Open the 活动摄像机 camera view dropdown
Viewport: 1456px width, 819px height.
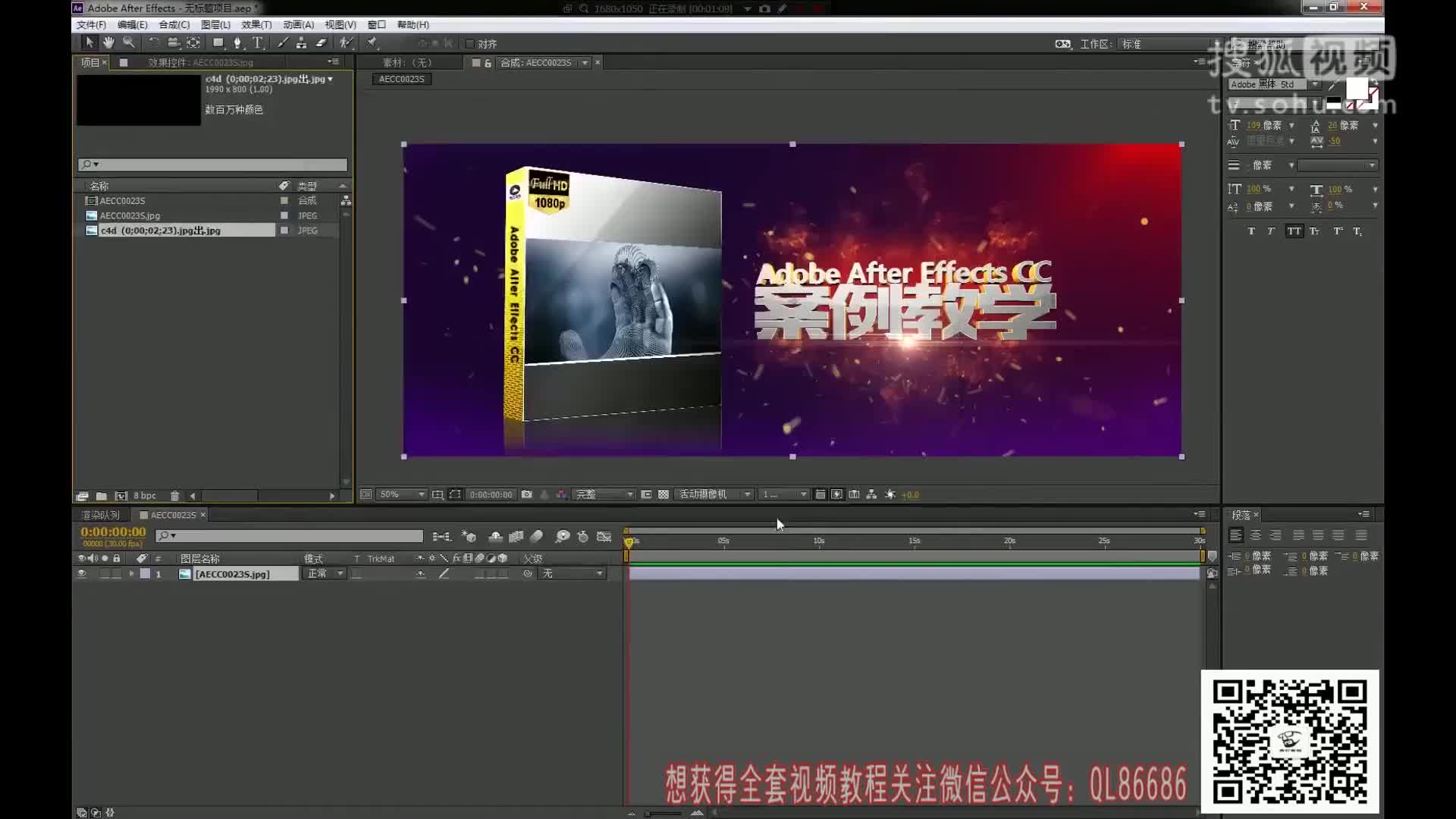click(x=714, y=494)
